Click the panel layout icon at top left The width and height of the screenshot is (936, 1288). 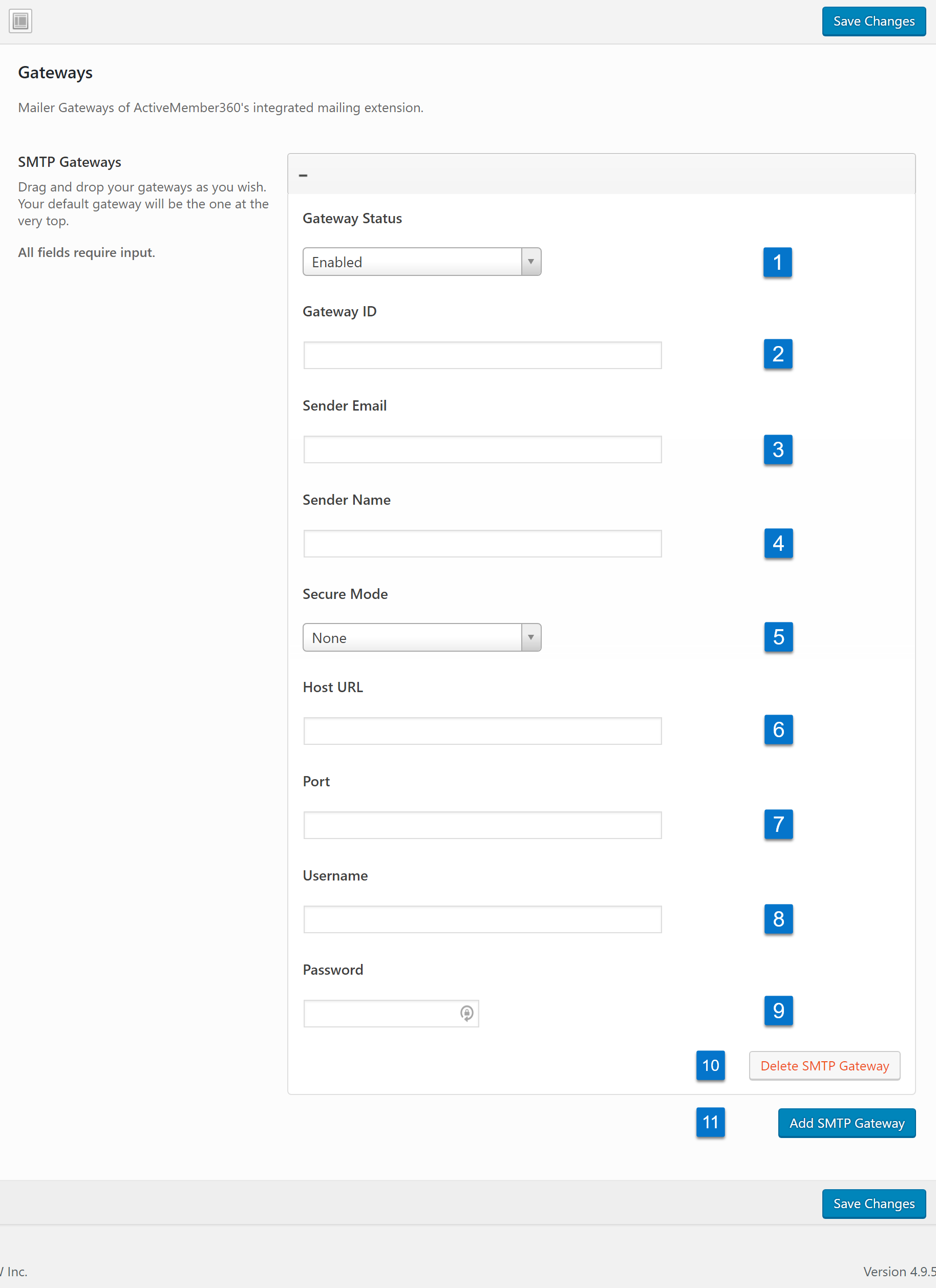tap(20, 21)
